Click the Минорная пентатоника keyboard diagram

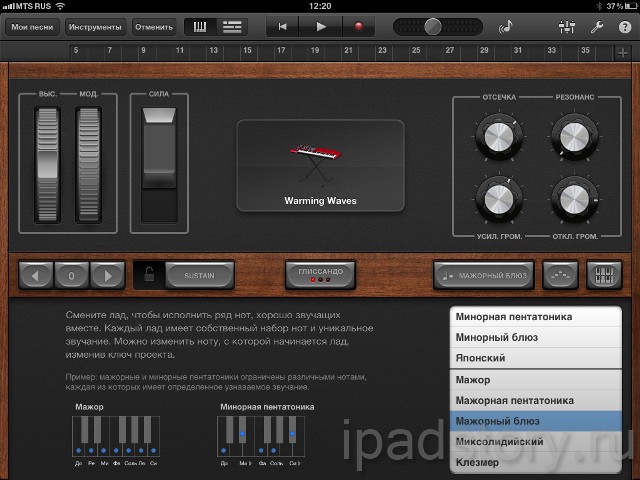click(261, 436)
